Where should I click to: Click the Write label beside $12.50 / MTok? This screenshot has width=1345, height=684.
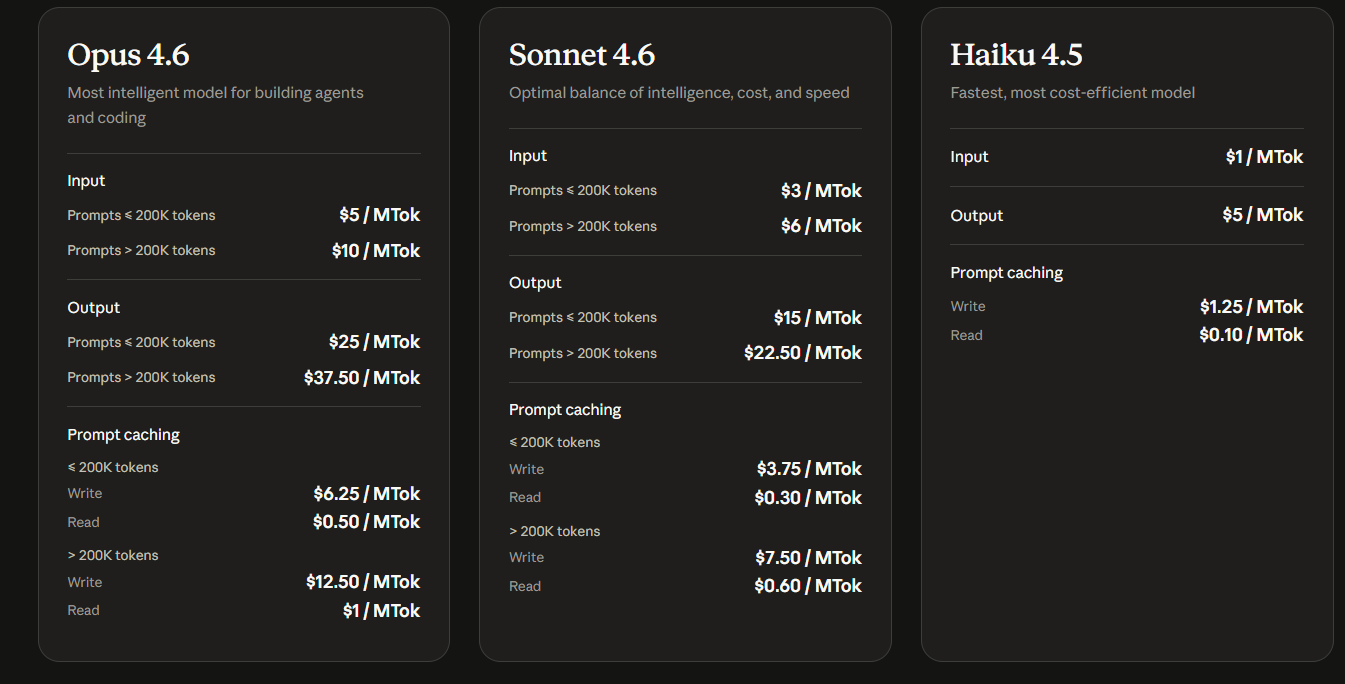tap(85, 582)
